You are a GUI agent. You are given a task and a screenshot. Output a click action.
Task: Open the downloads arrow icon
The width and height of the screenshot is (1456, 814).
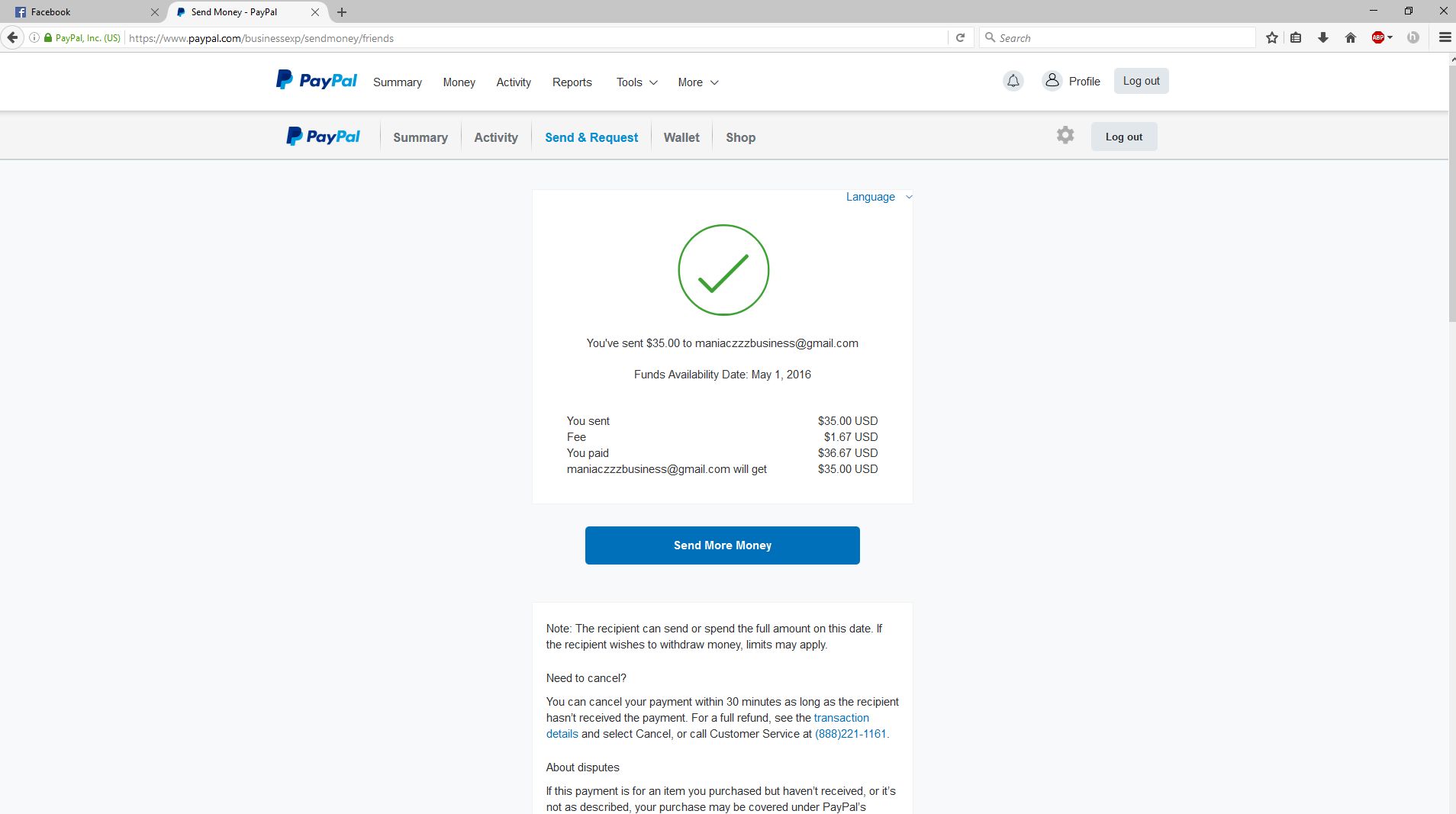click(1323, 37)
